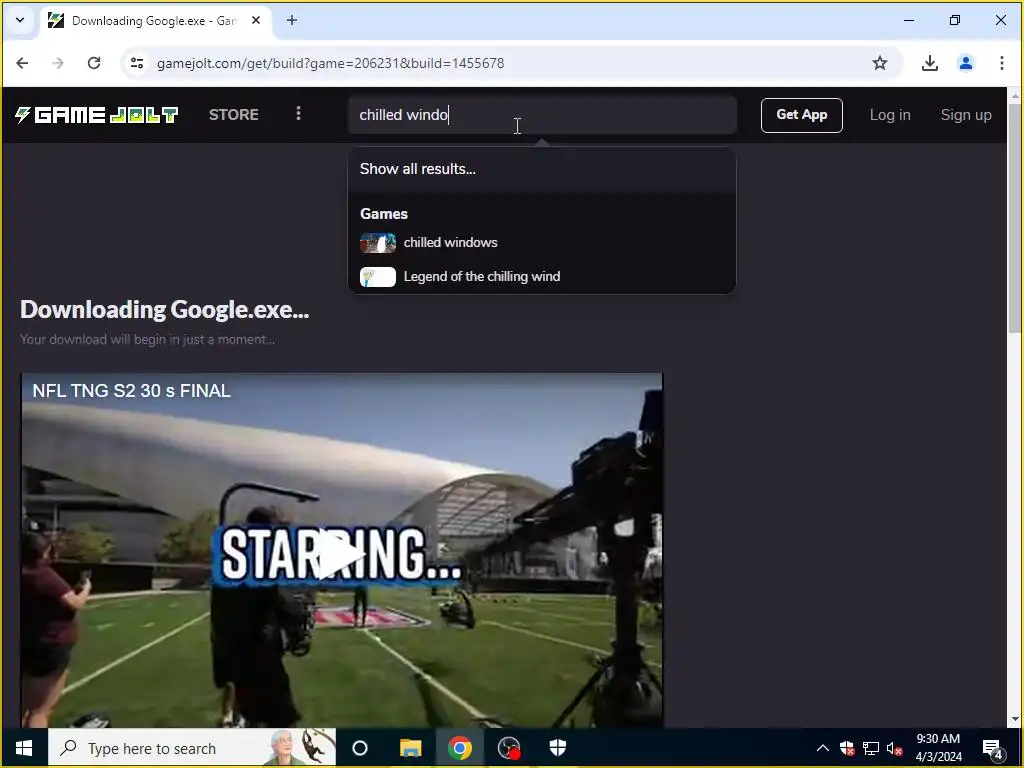Viewport: 1024px width, 768px height.
Task: Click Chrome icon on taskbar
Action: 460,748
